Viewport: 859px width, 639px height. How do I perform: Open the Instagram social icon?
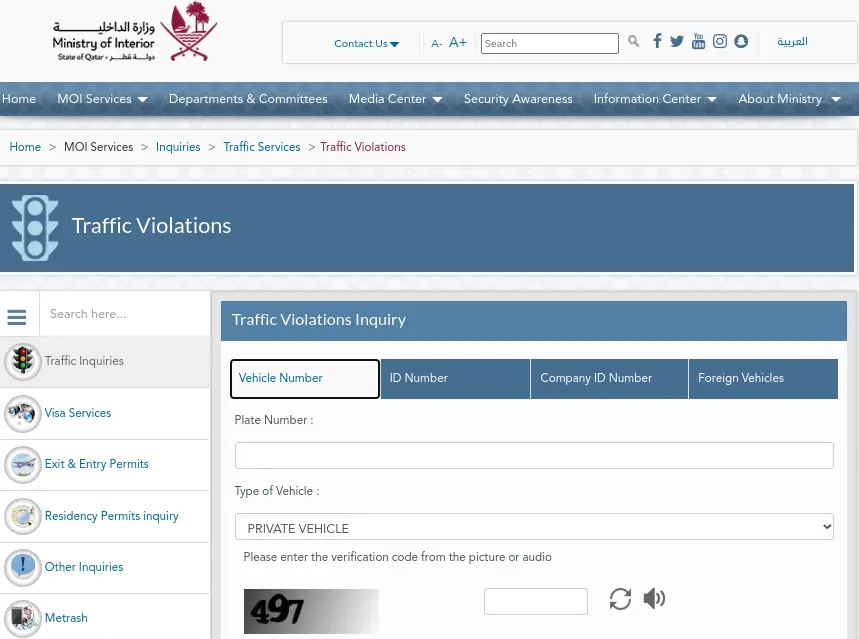coord(720,41)
